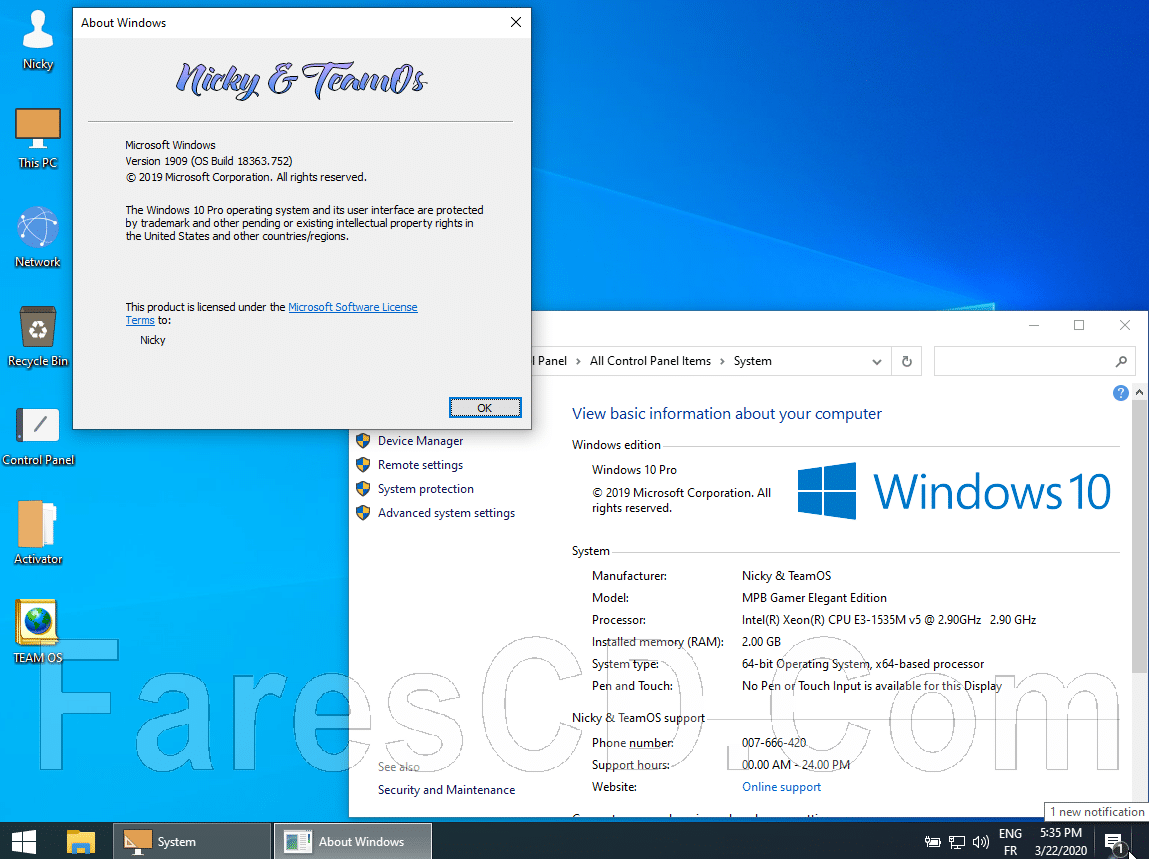This screenshot has width=1149, height=859.
Task: Close the About Windows dialog
Action: [x=516, y=22]
